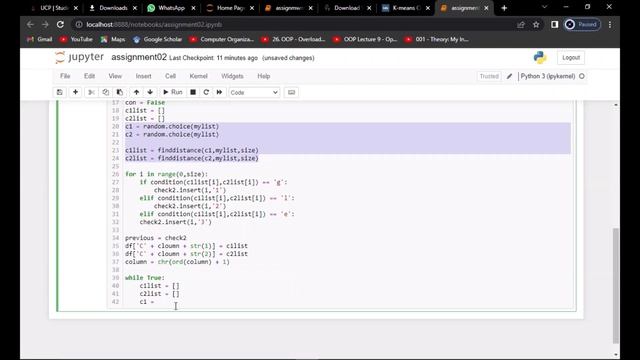The image size is (640, 360).
Task: Reload the page
Action: click(60, 24)
